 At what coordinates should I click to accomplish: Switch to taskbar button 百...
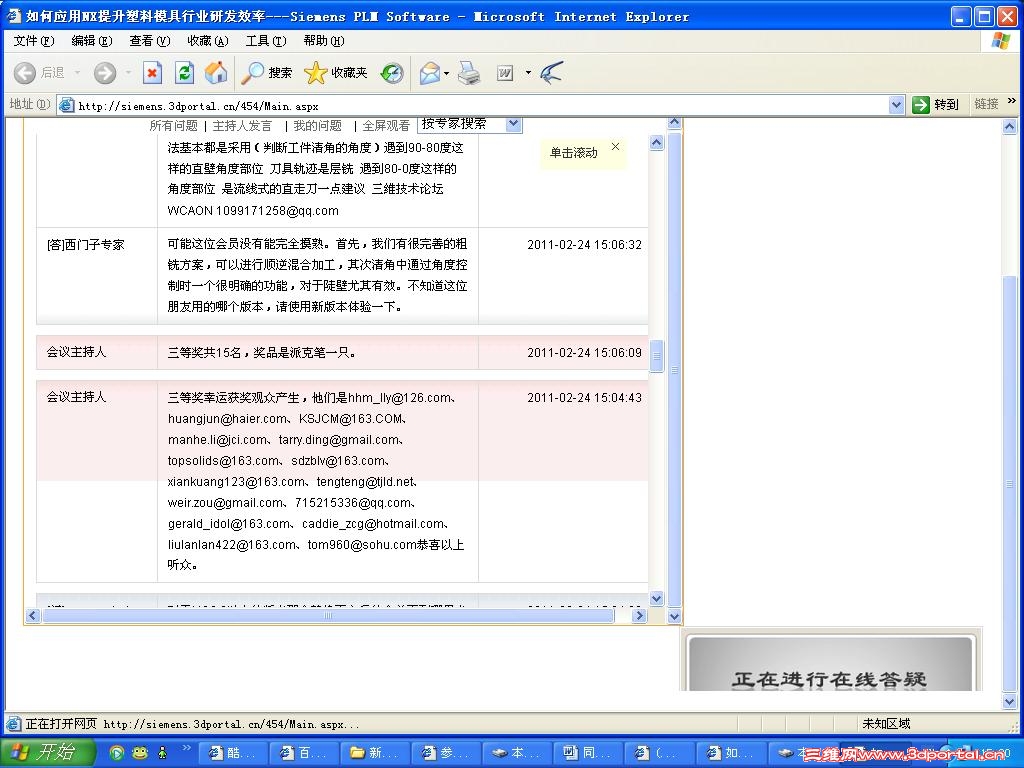pos(303,753)
